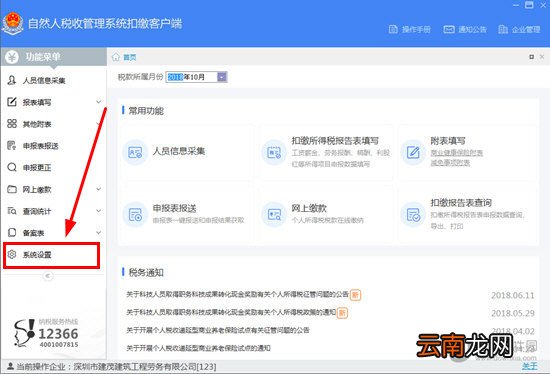Click the 减免事项附表 link
The image size is (550, 374).
pos(450,163)
